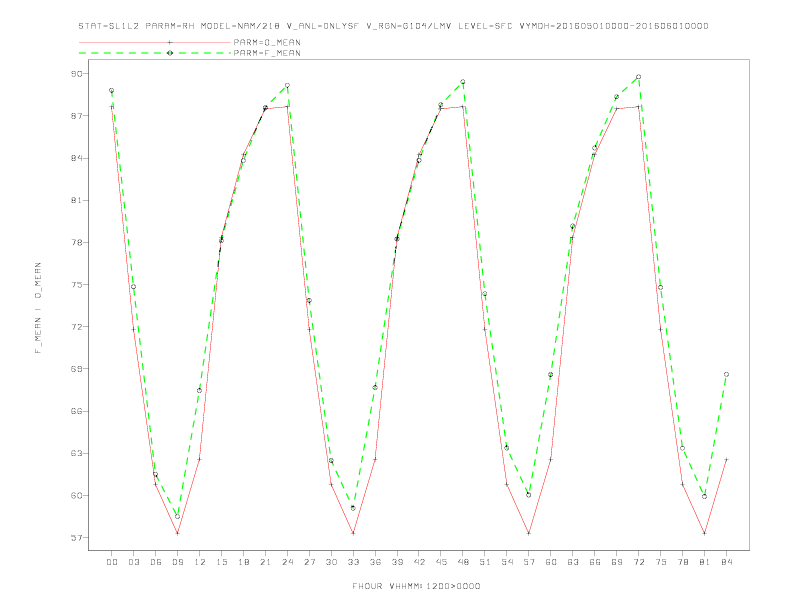Image resolution: width=792 pixels, height=612 pixels.
Task: Click the x-axis hour label 54
Action: coord(507,562)
